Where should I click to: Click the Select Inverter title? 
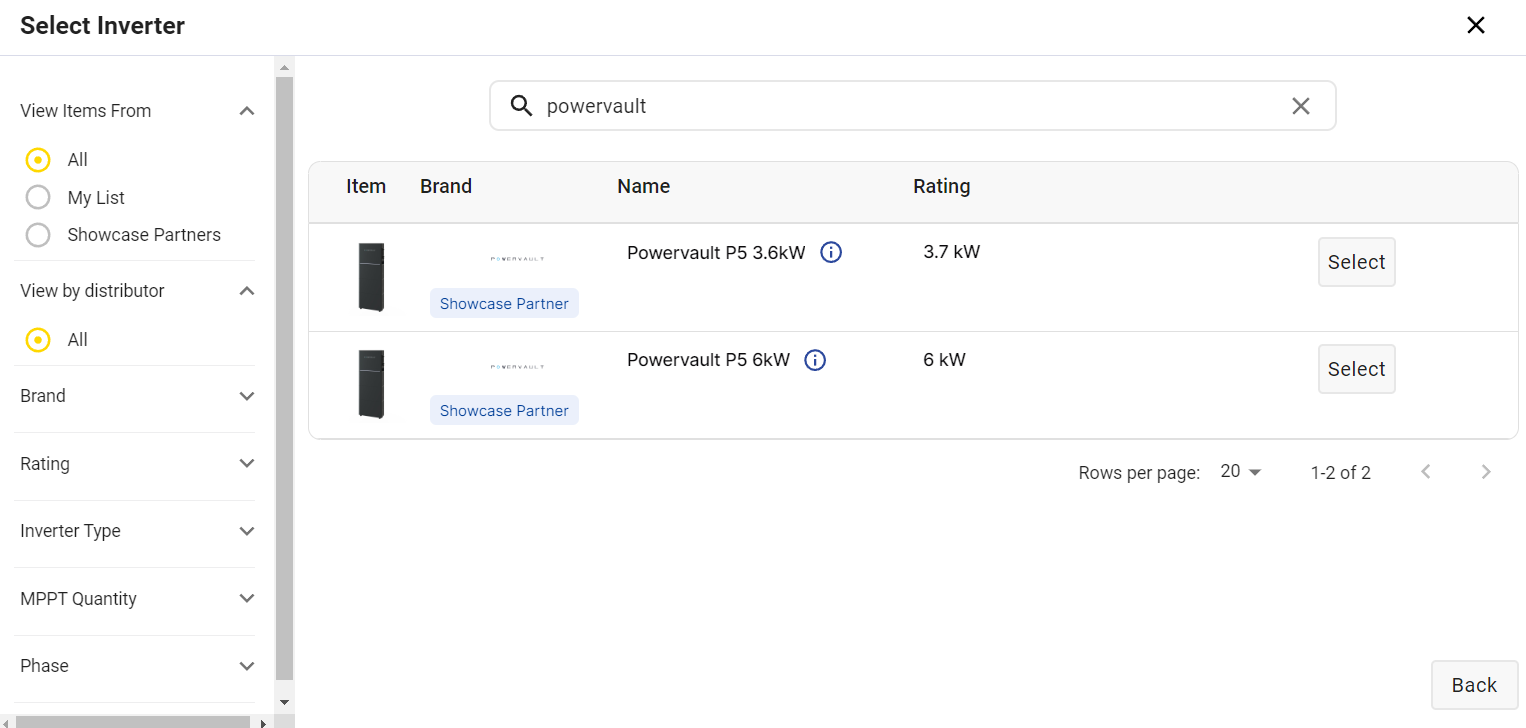(102, 26)
